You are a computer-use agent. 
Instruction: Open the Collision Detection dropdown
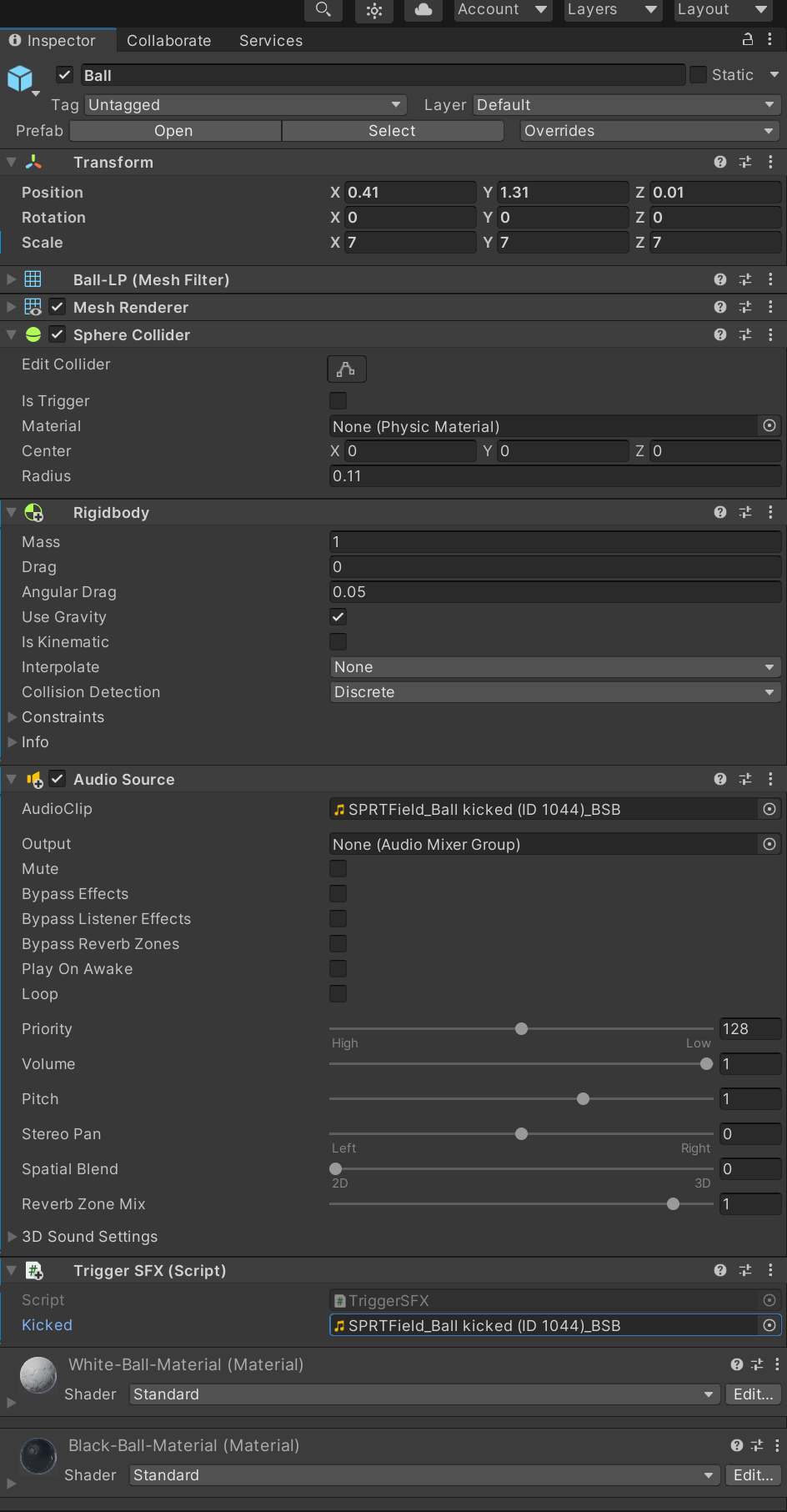coord(554,692)
